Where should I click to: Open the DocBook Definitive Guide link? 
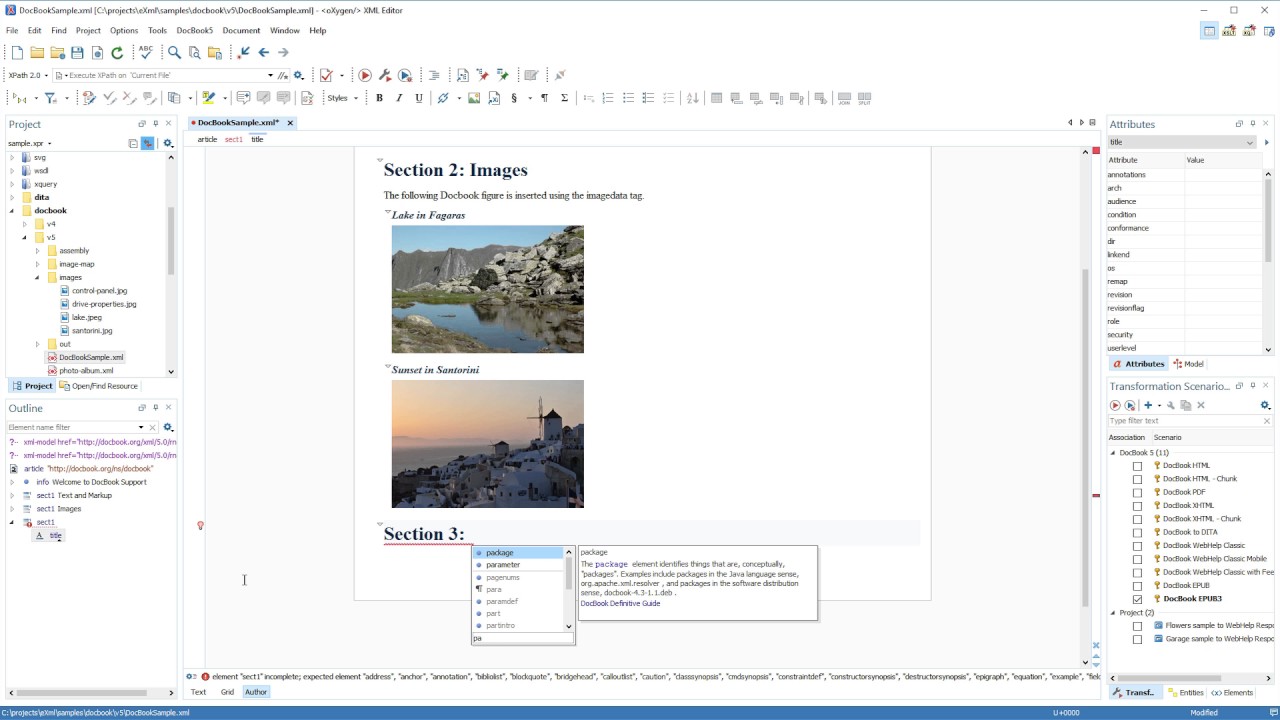pyautogui.click(x=620, y=603)
